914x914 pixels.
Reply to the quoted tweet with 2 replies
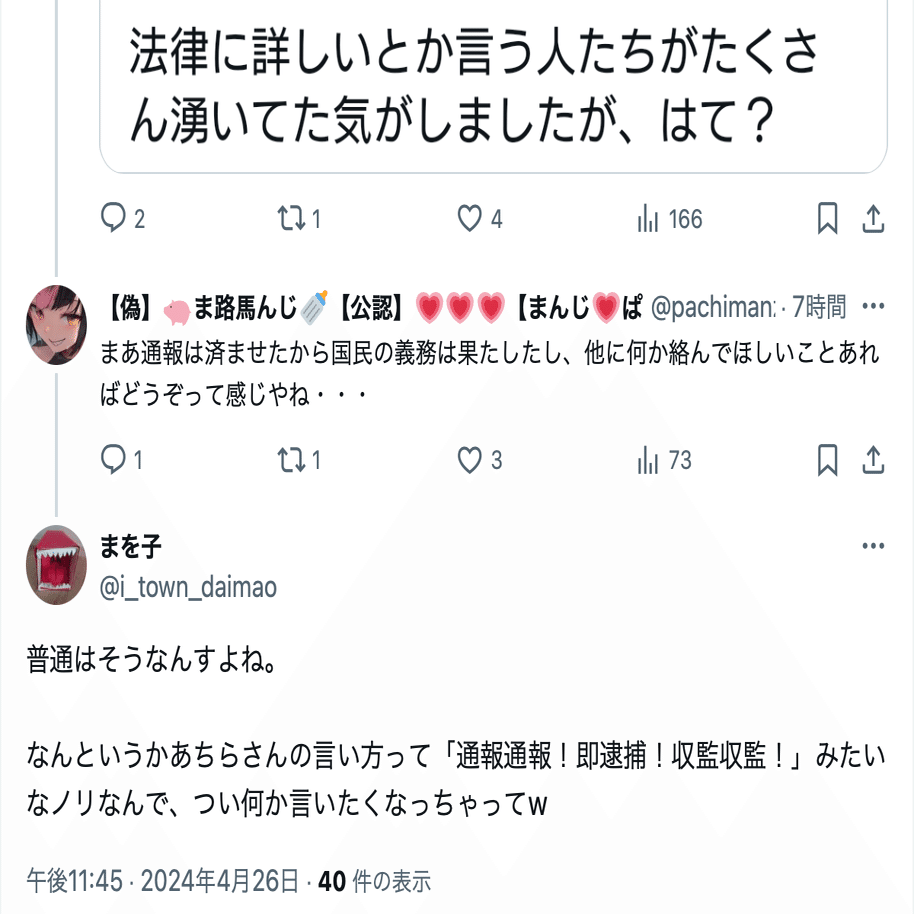tap(116, 219)
